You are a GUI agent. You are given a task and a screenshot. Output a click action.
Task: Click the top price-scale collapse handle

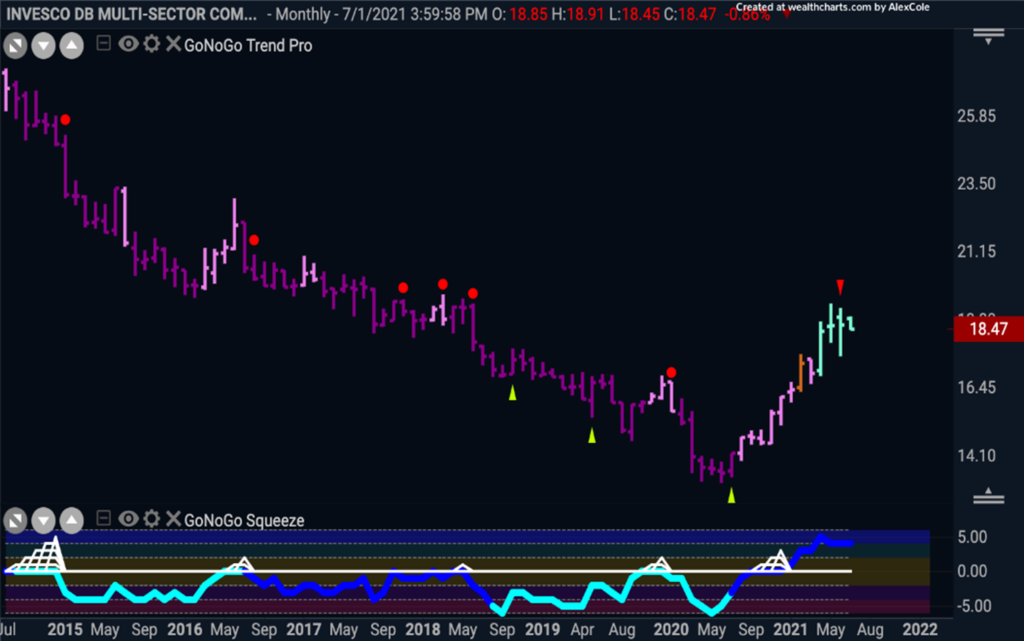(x=988, y=37)
